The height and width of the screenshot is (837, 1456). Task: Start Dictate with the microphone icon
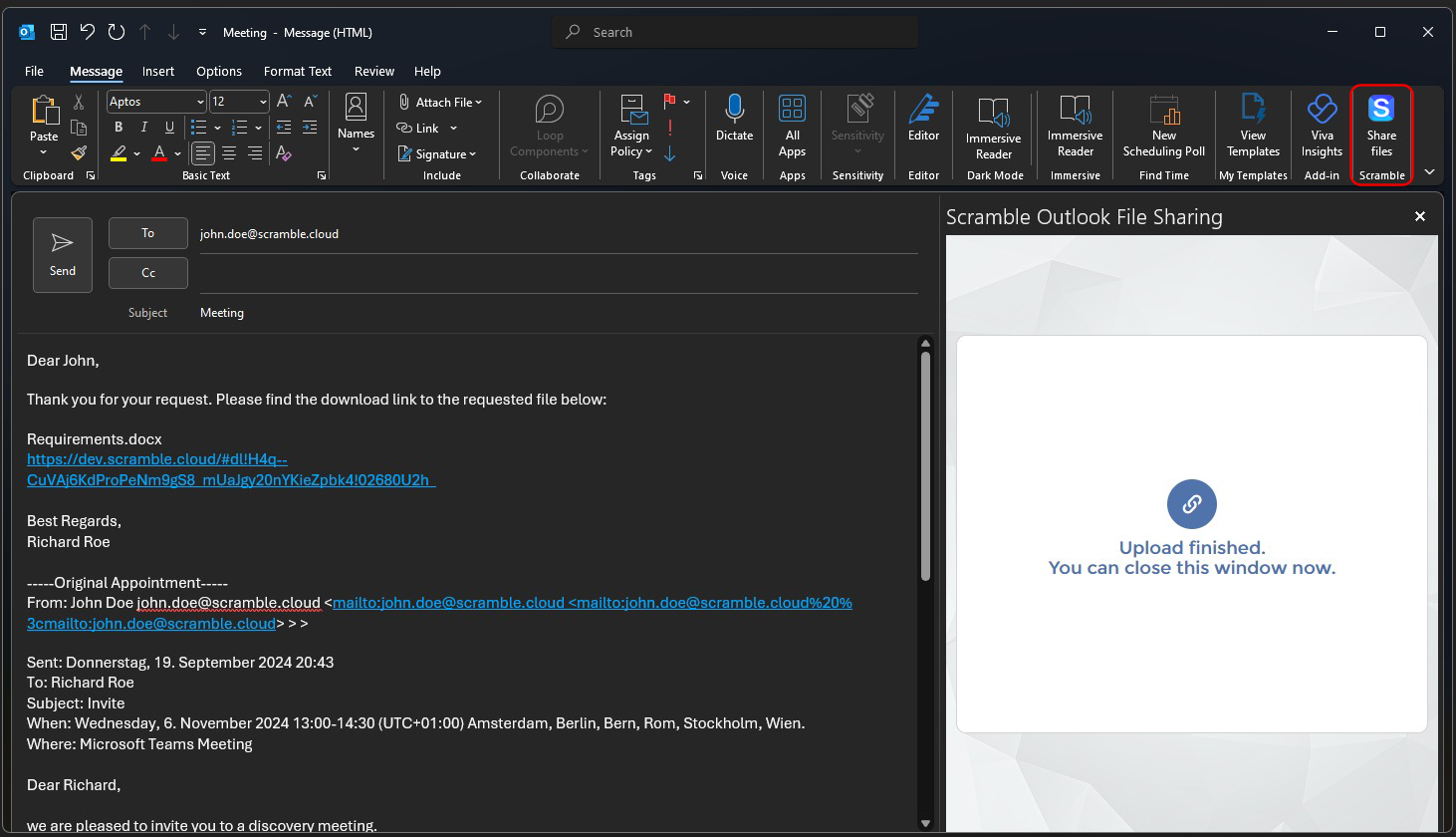click(x=734, y=118)
